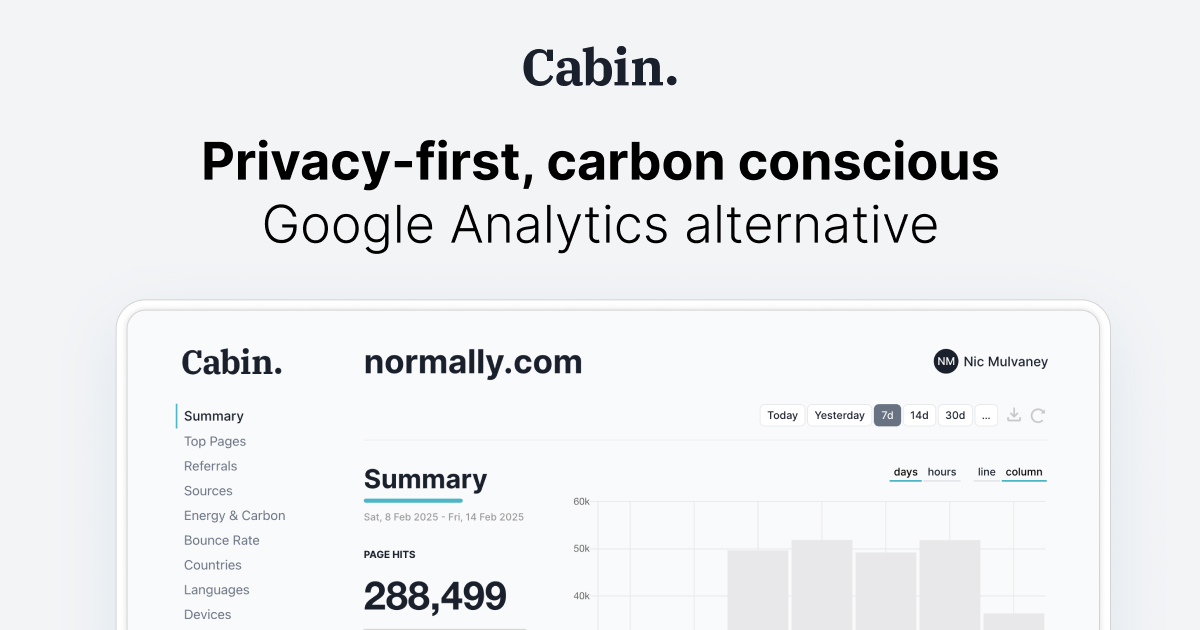Viewport: 1200px width, 630px height.
Task: Open Energy & Carbon section
Action: click(235, 516)
